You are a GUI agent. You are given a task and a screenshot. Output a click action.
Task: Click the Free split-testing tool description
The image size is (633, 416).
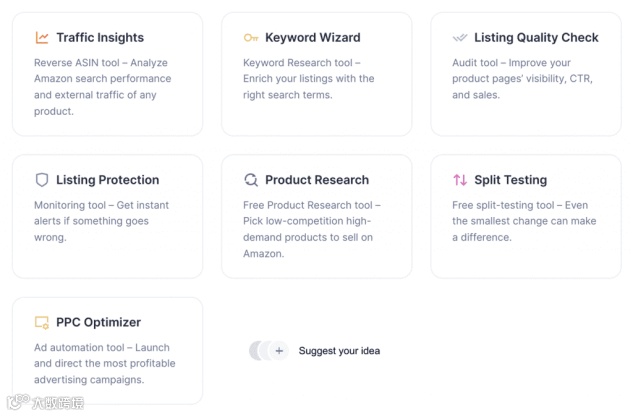(524, 221)
